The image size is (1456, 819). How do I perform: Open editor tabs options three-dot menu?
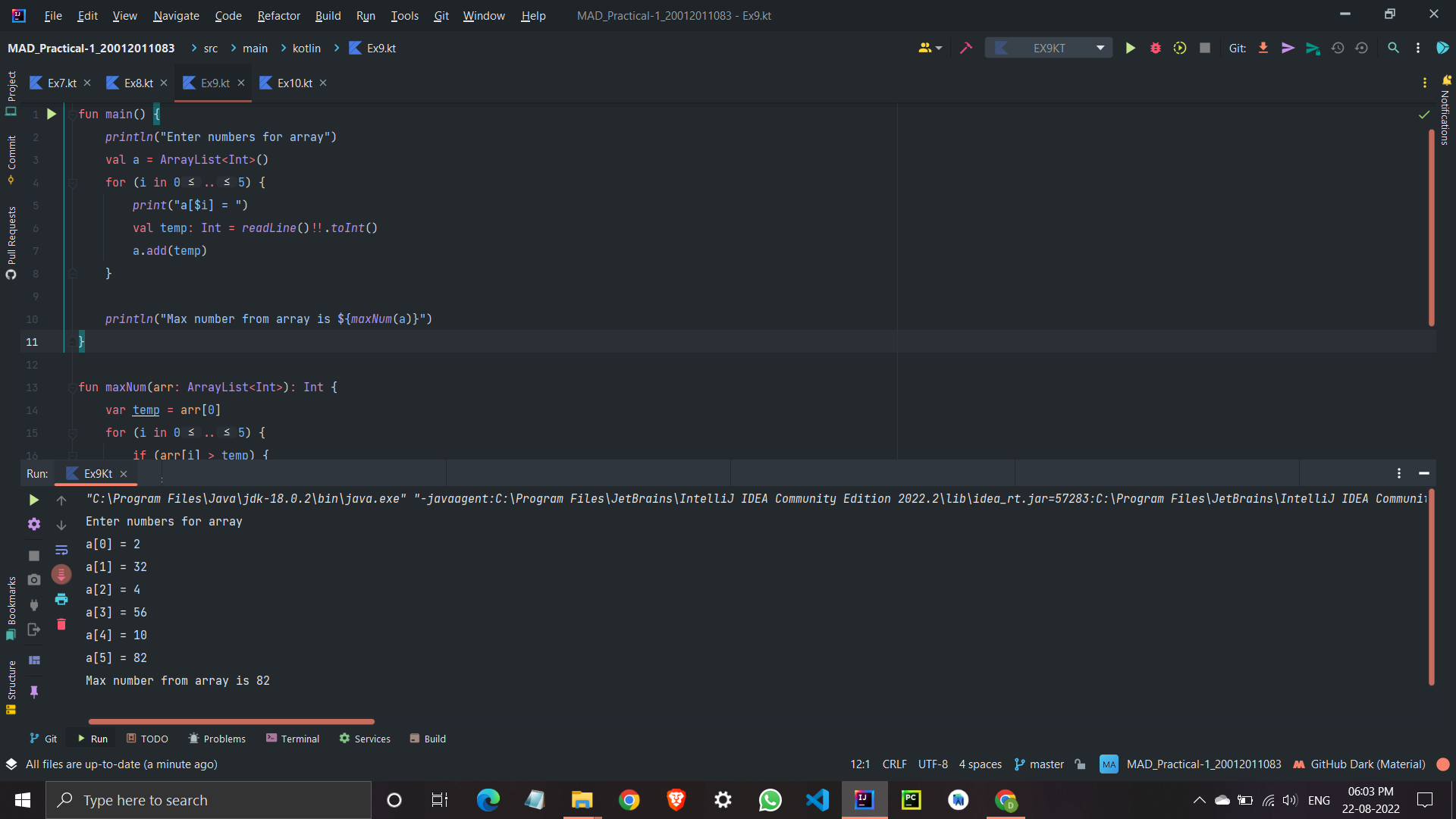[1424, 83]
